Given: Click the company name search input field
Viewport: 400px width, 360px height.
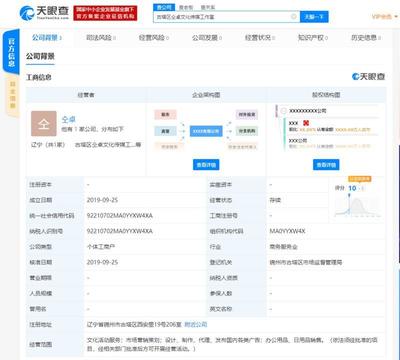Looking at the screenshot, I should tap(227, 17).
